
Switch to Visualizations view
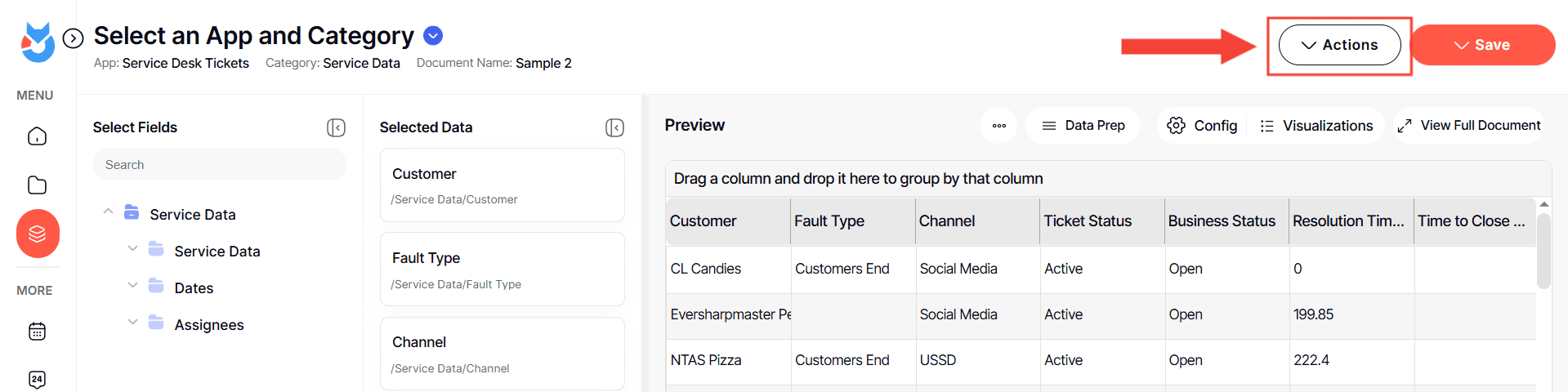pos(1316,126)
